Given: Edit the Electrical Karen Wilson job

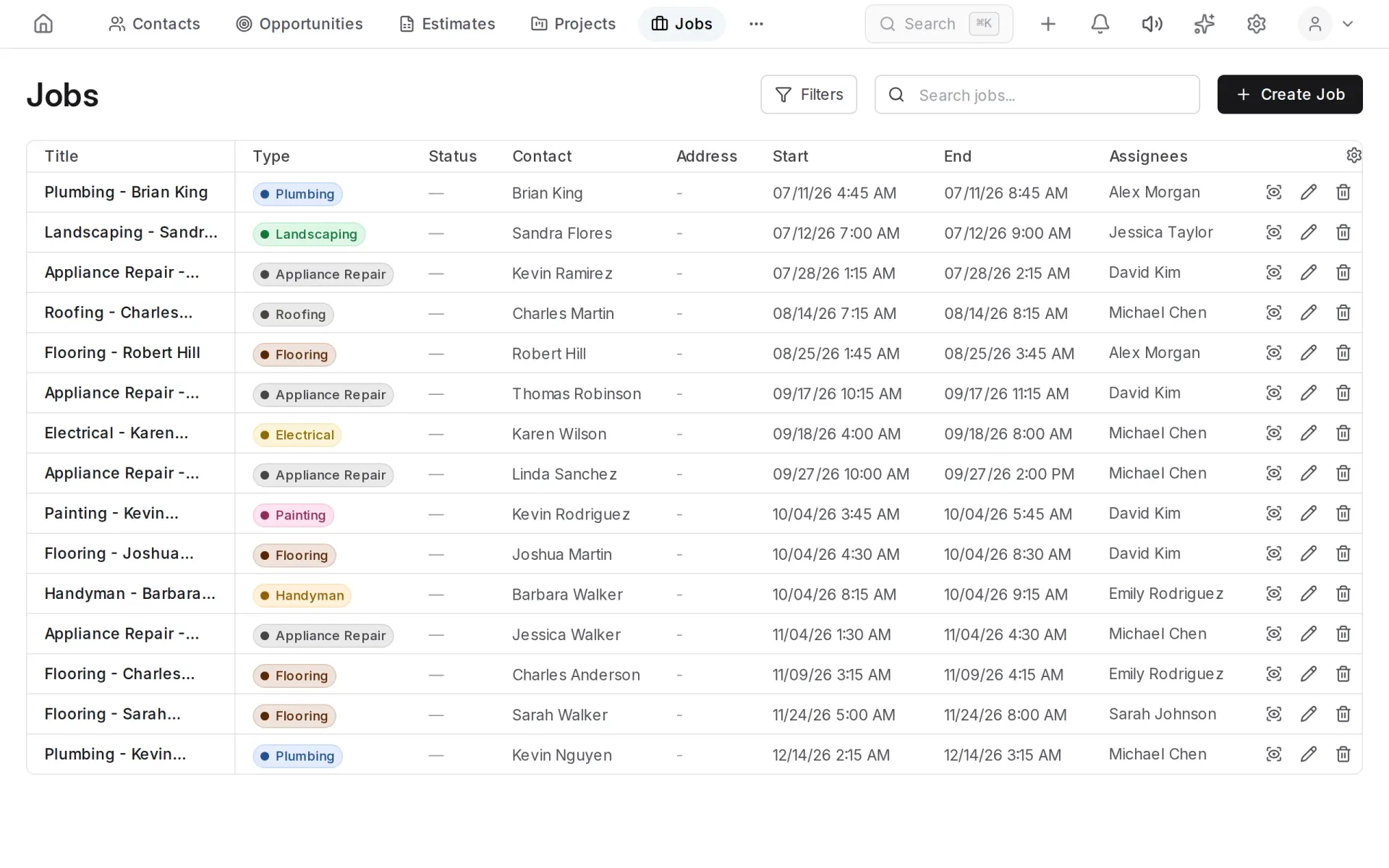Looking at the screenshot, I should pyautogui.click(x=1308, y=433).
